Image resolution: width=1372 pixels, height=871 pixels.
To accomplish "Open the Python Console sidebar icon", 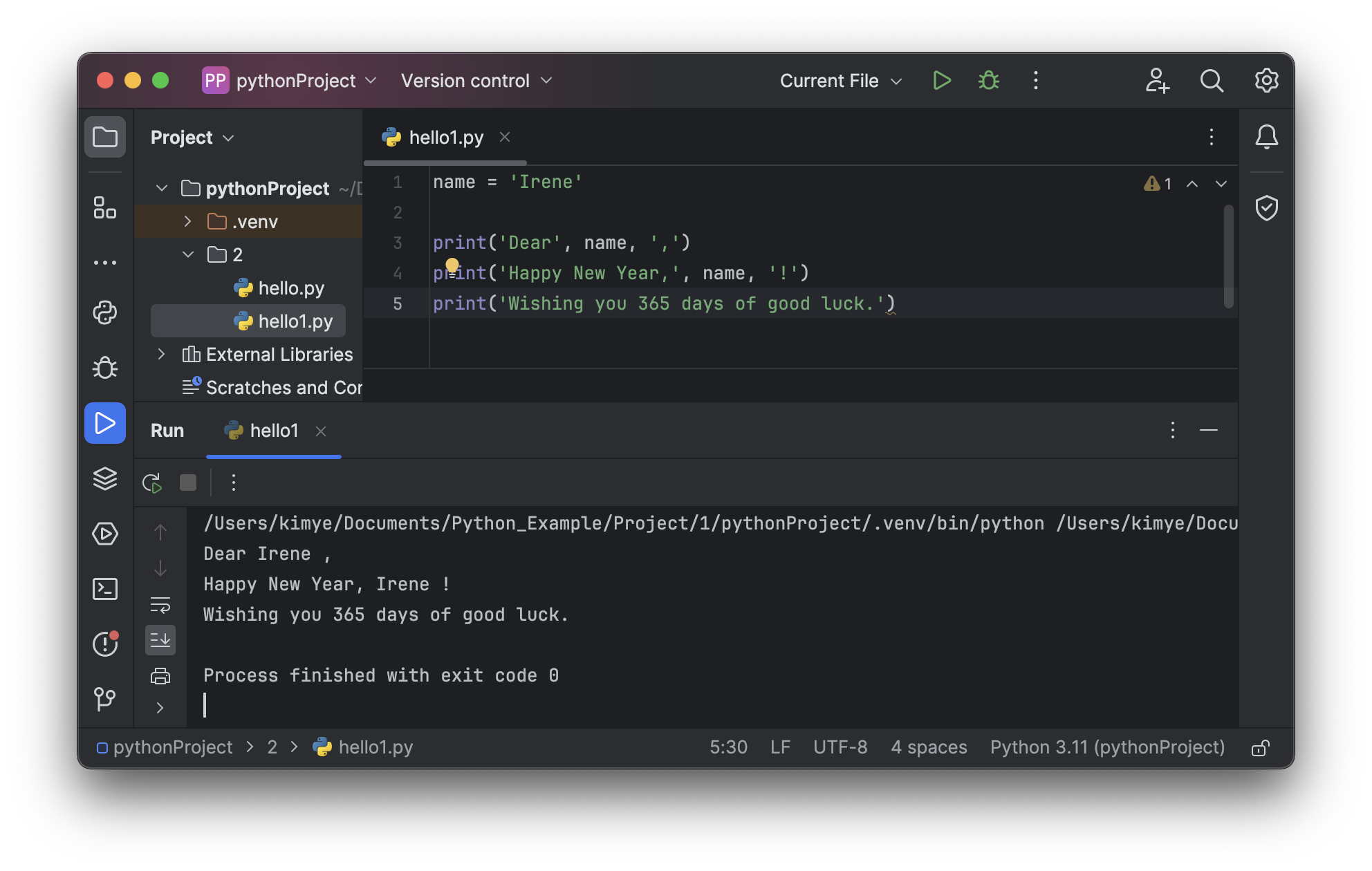I will coord(105,312).
